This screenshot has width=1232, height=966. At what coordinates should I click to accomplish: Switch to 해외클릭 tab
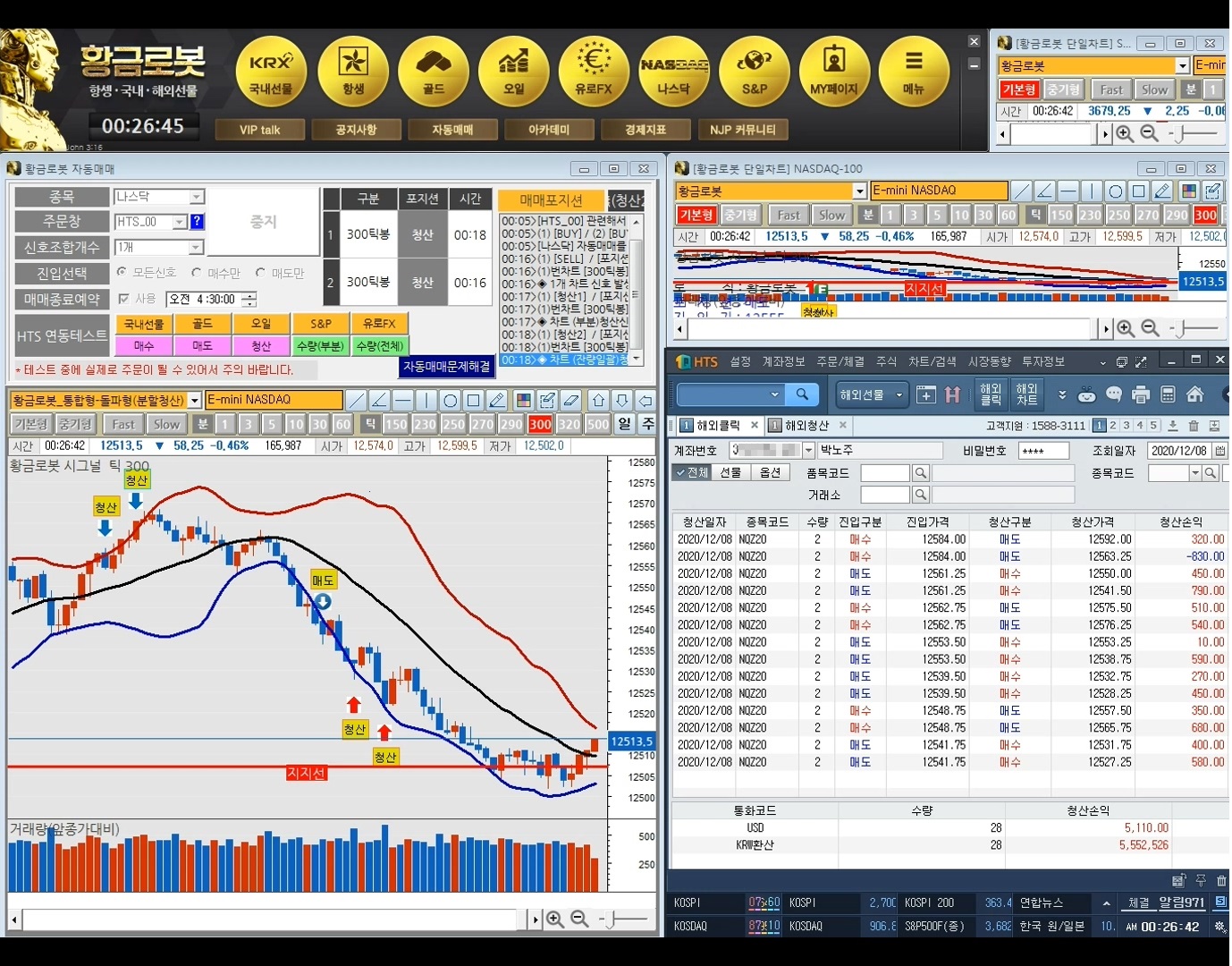click(718, 426)
